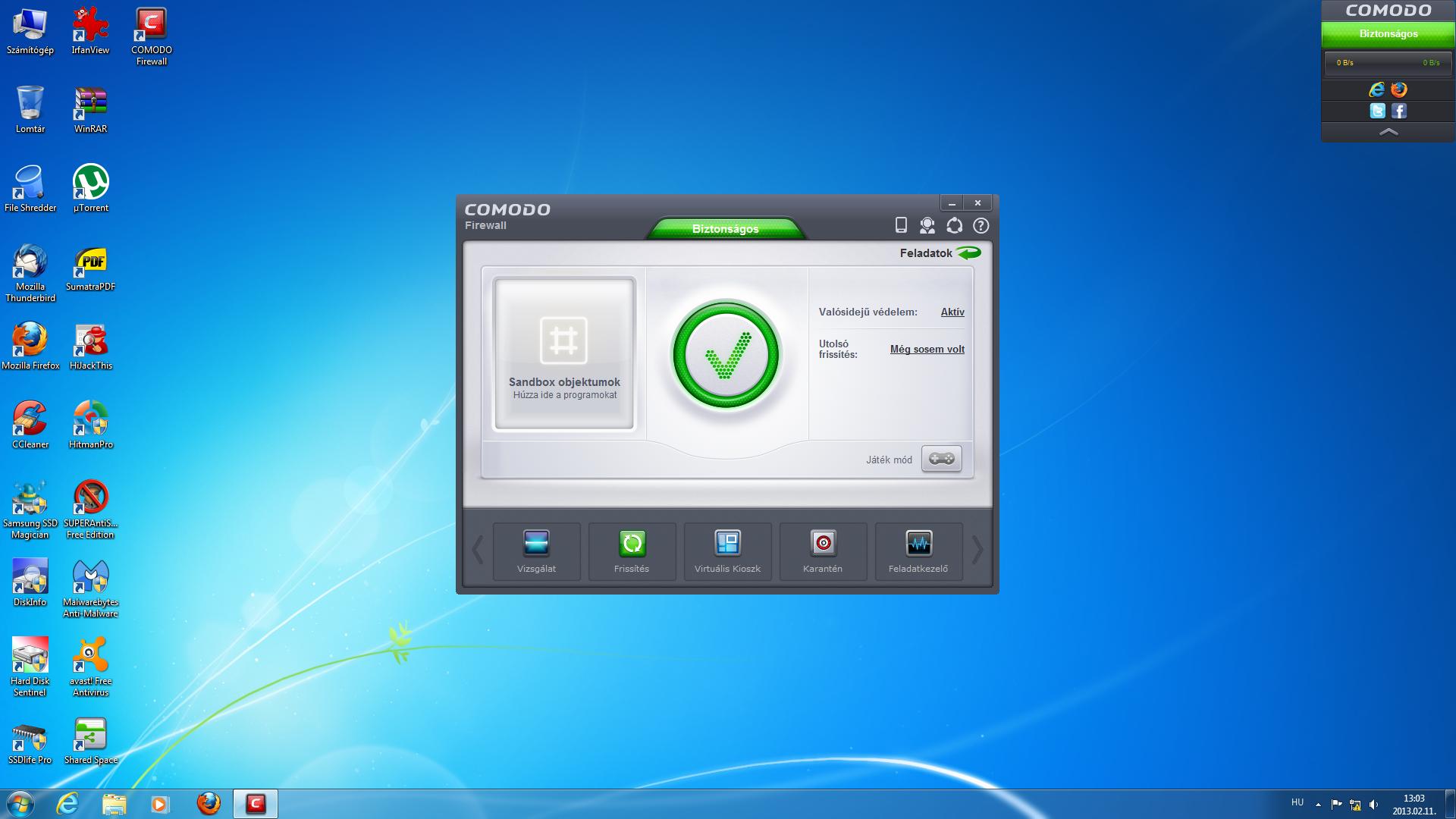Click the HU language indicator

1298,802
